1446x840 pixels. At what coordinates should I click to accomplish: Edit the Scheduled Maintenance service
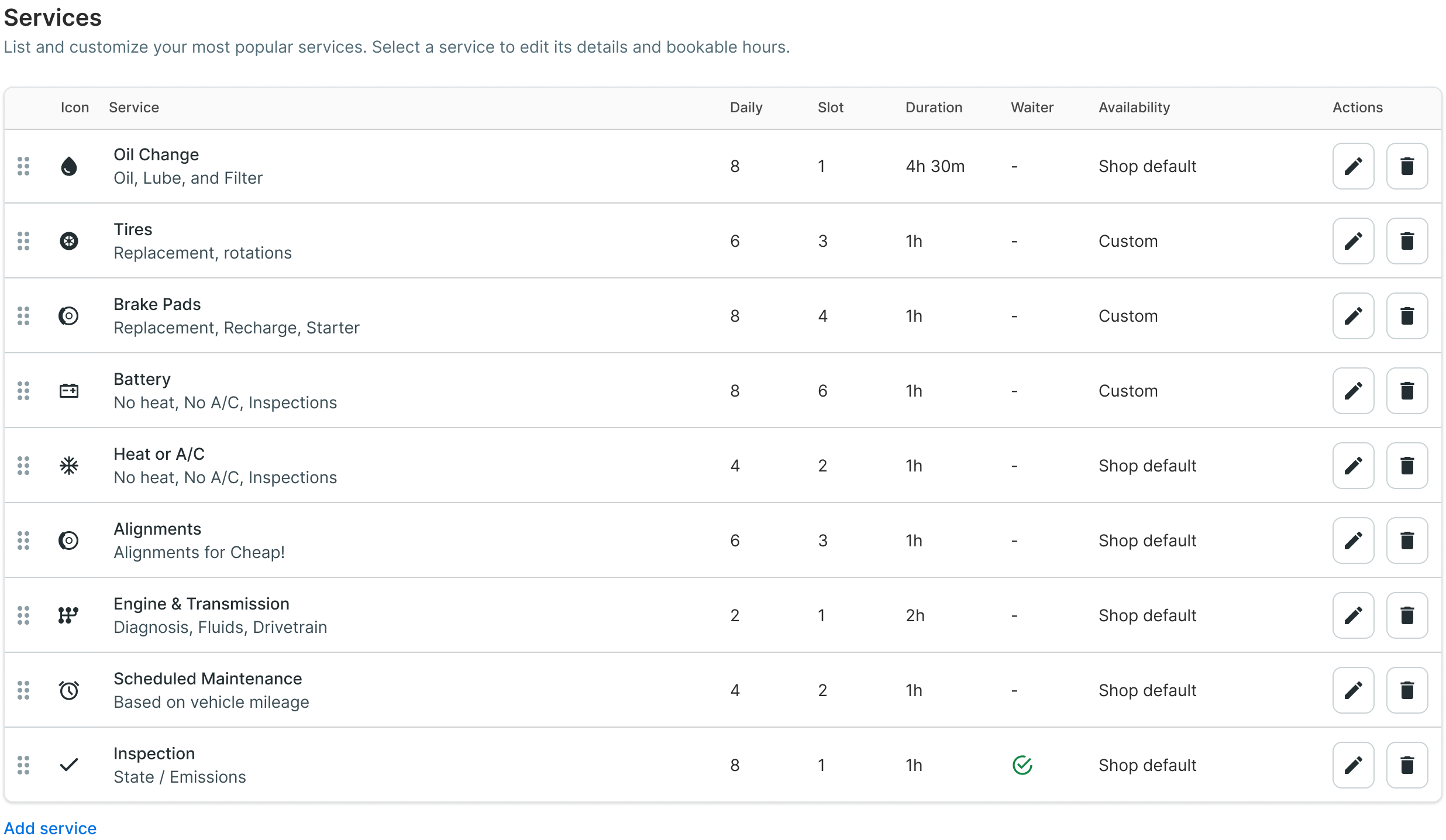[1353, 690]
